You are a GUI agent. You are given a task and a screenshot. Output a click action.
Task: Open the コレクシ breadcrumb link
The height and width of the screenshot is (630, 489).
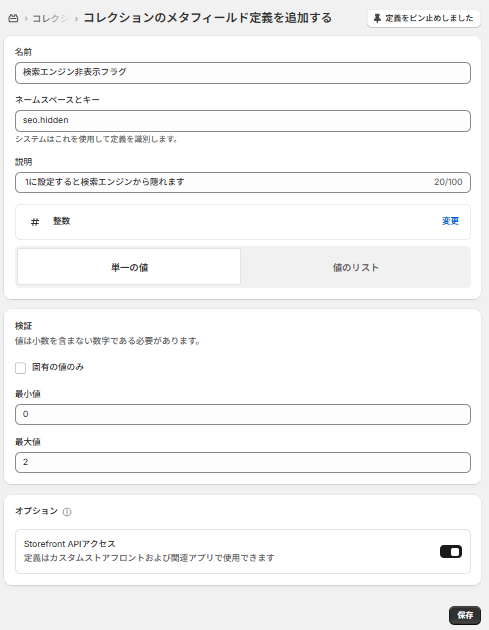50,18
